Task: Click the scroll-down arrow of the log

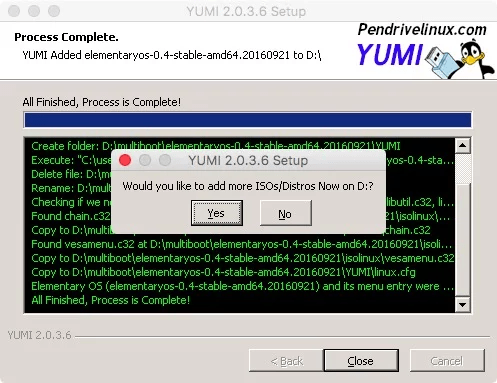Action: pyautogui.click(x=463, y=304)
